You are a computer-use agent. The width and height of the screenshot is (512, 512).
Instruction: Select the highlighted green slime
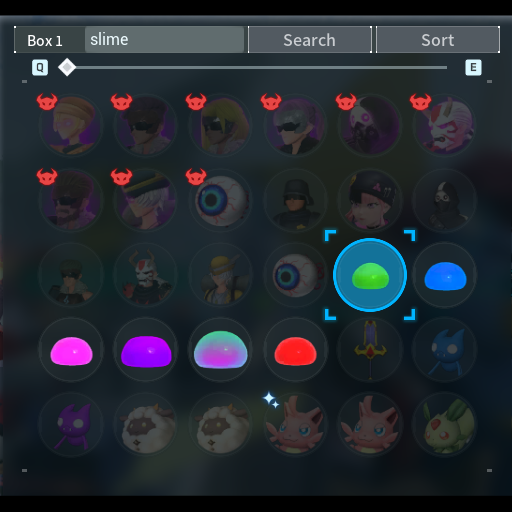(370, 275)
